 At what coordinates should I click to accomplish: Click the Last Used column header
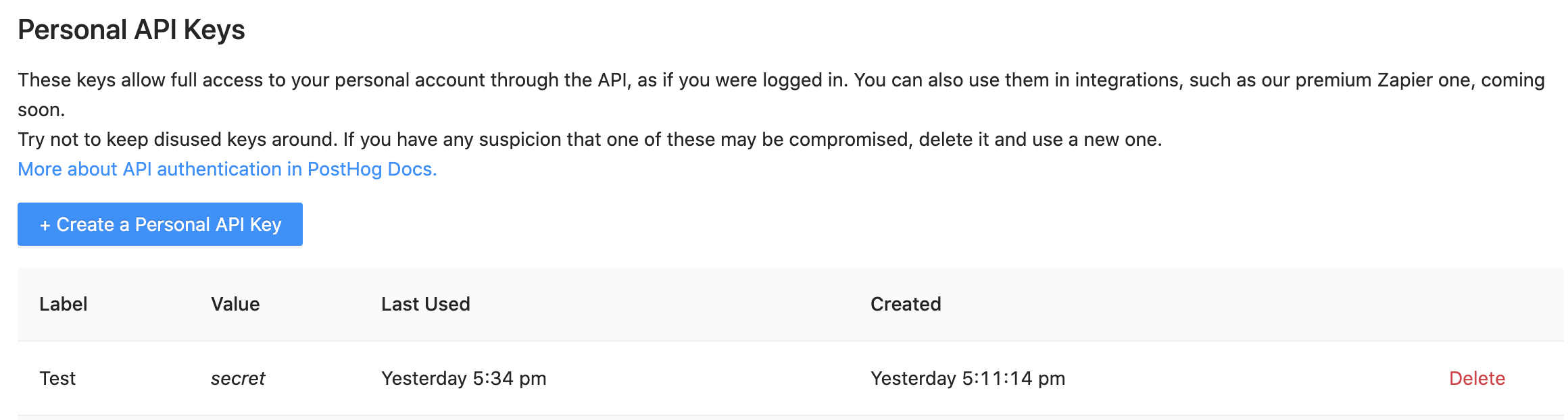point(426,304)
